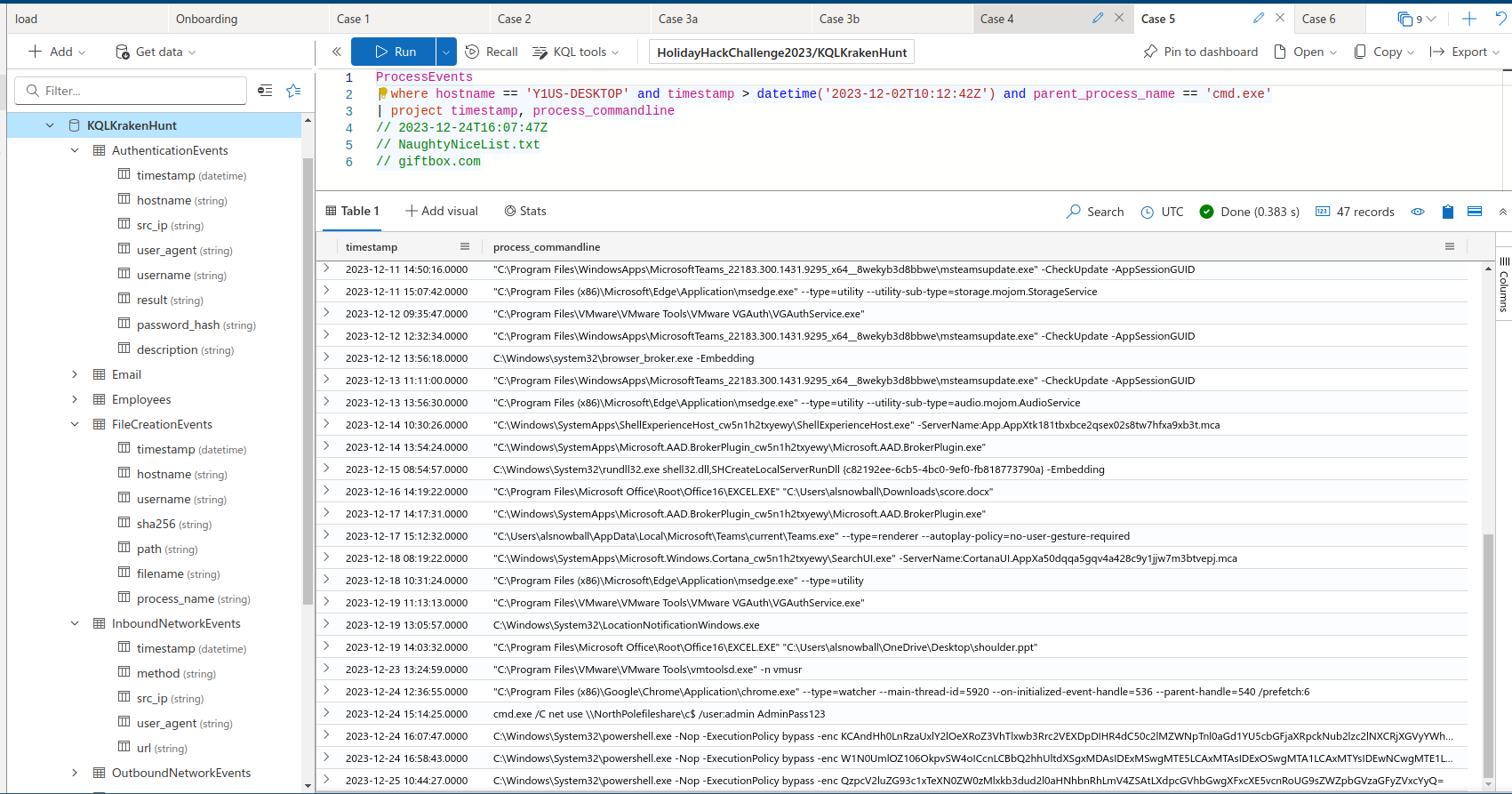Expand the row for 2023-12-24 15:14:25
1512x794 pixels.
pos(326,713)
